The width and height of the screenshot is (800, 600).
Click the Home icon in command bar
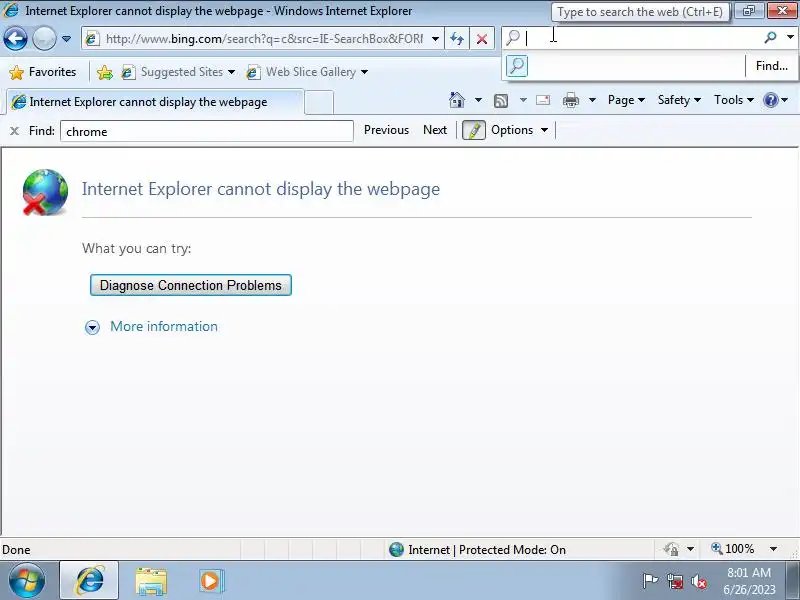click(457, 100)
